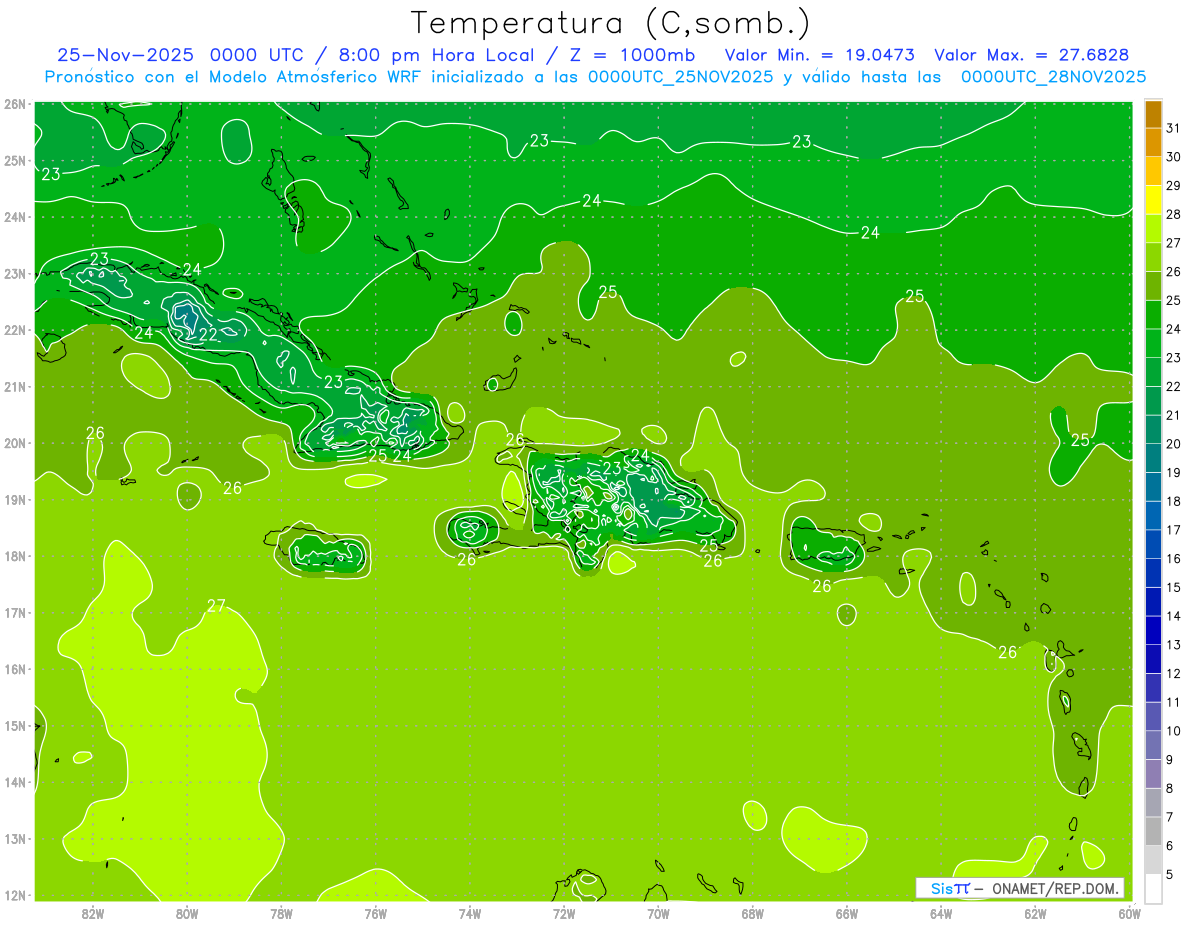Click the "SisTT" logo text
This screenshot has height=927, width=1200.
tap(949, 888)
